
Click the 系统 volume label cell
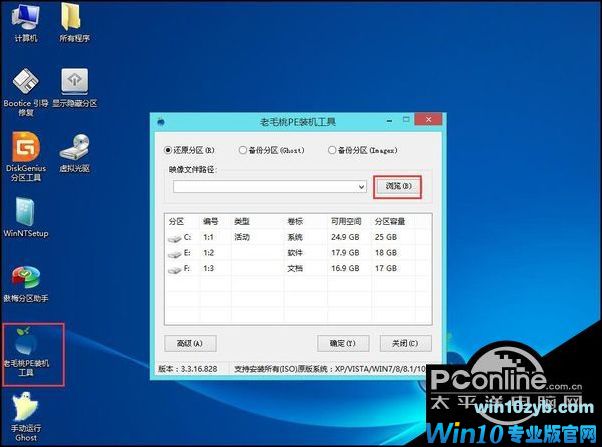(295, 237)
